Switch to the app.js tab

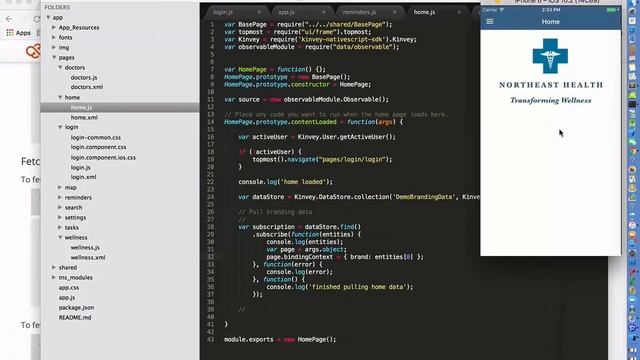pyautogui.click(x=286, y=12)
